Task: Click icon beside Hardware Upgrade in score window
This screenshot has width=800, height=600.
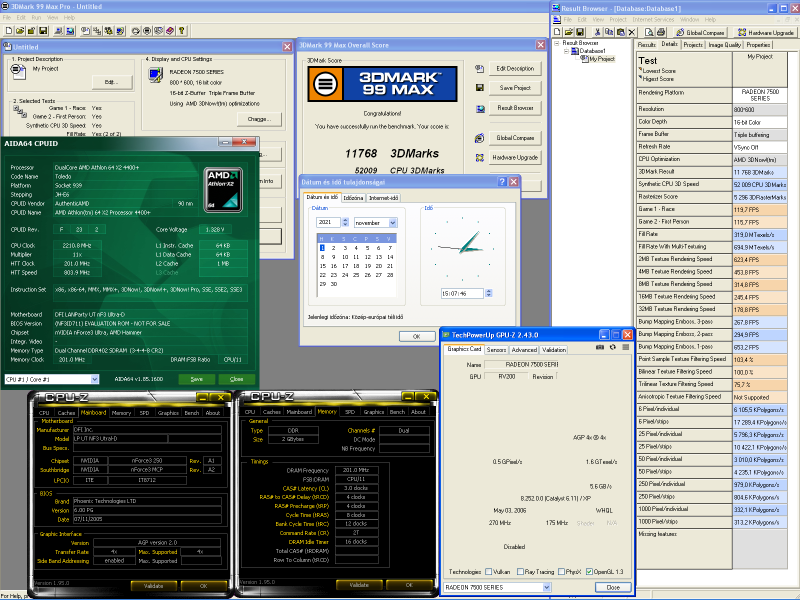Action: click(x=480, y=158)
